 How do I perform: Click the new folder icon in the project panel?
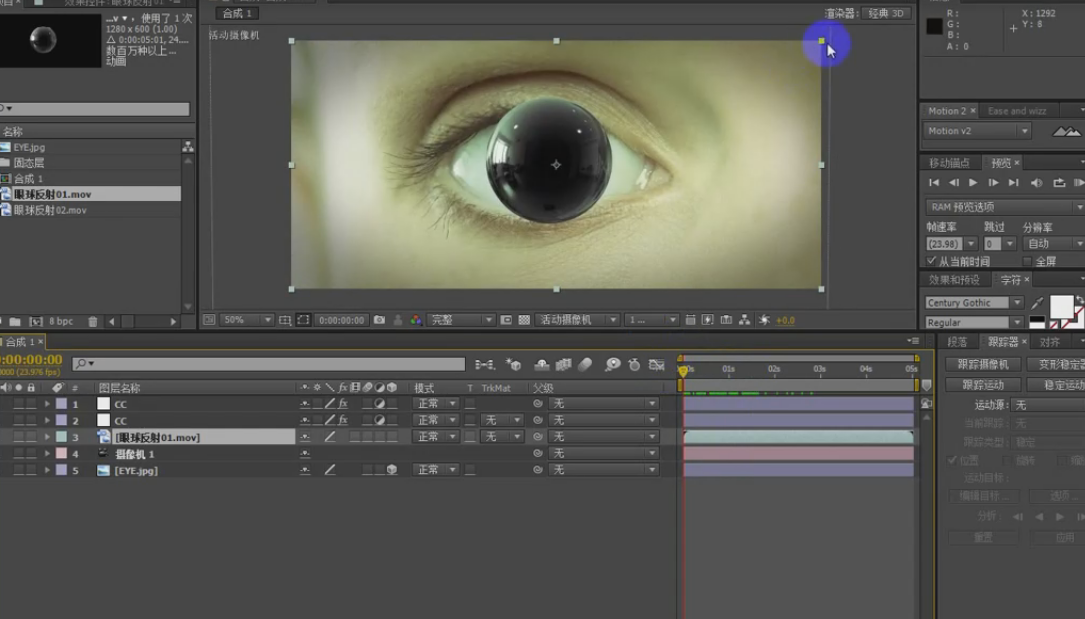point(15,322)
